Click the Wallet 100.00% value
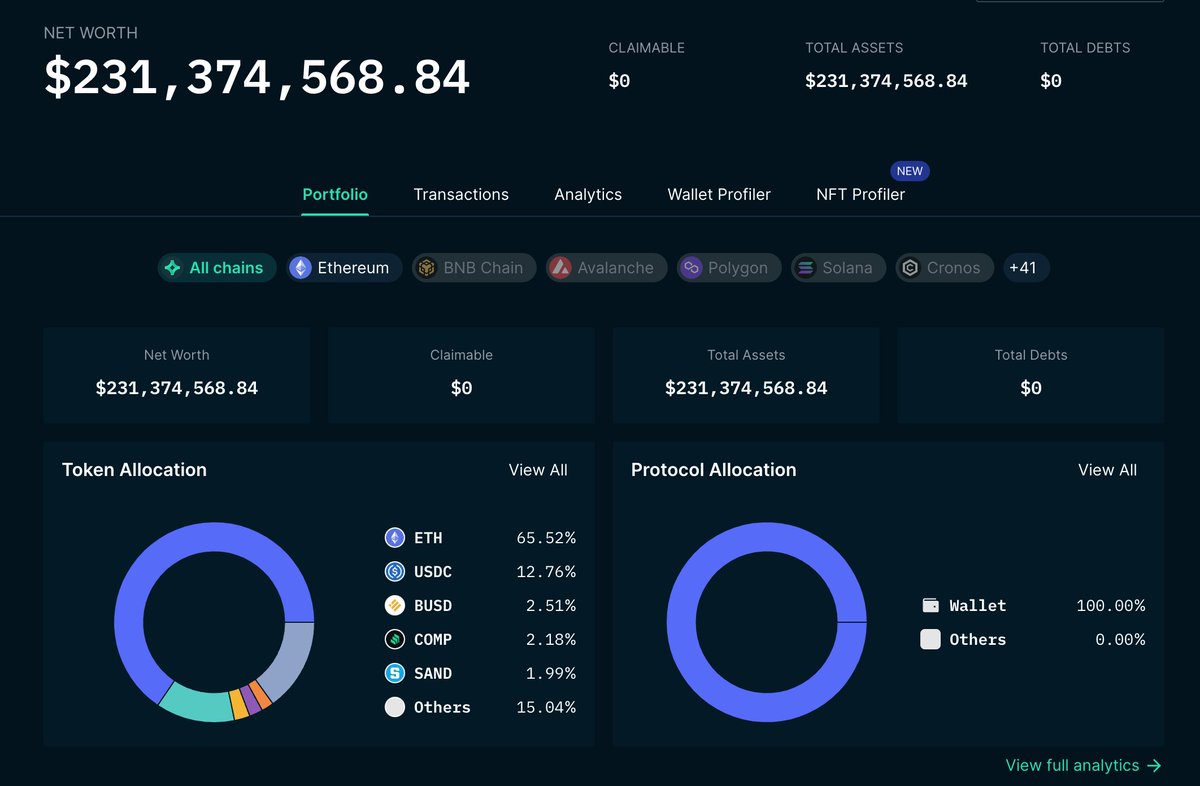1200x786 pixels. pos(1111,606)
